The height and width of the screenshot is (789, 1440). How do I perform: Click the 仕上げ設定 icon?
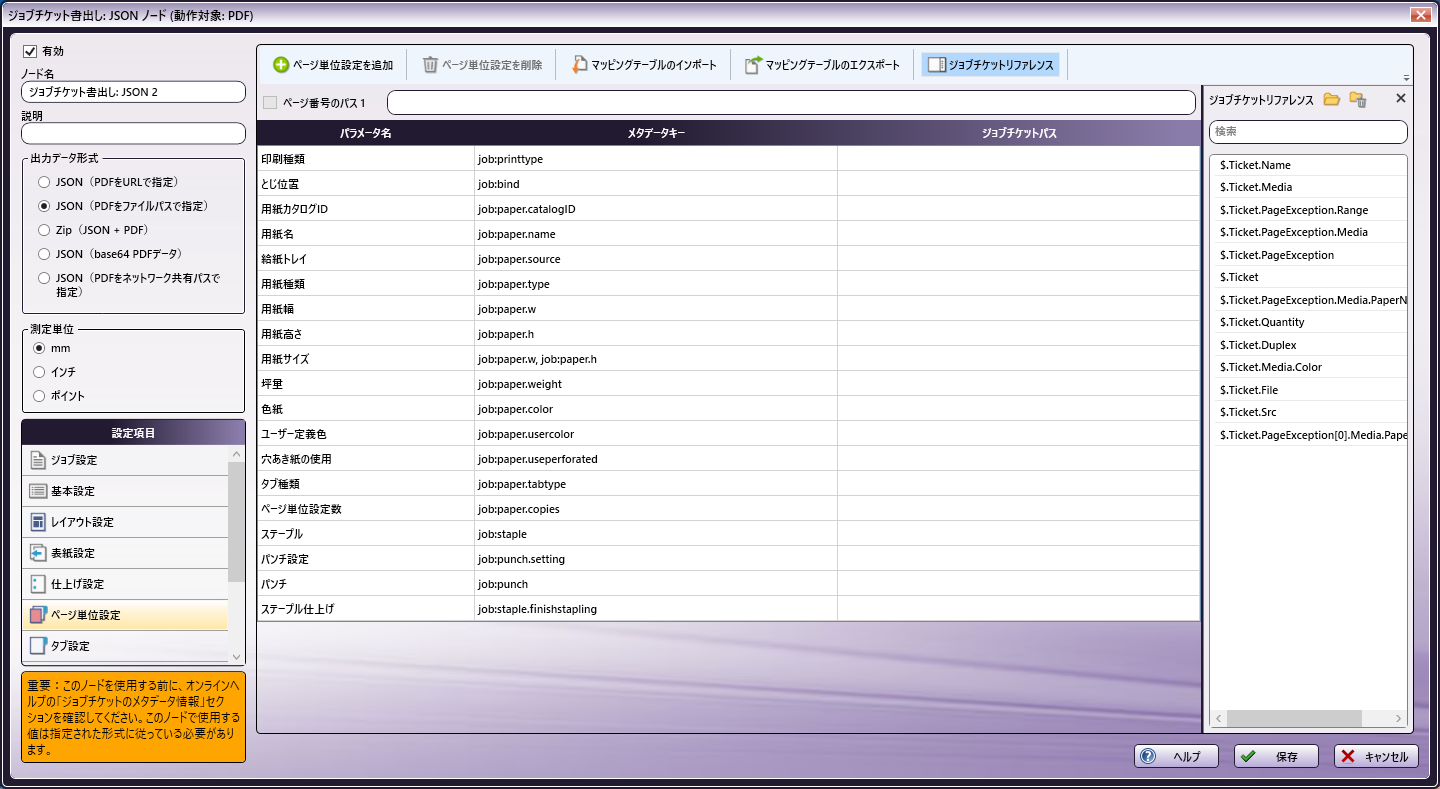click(x=38, y=584)
